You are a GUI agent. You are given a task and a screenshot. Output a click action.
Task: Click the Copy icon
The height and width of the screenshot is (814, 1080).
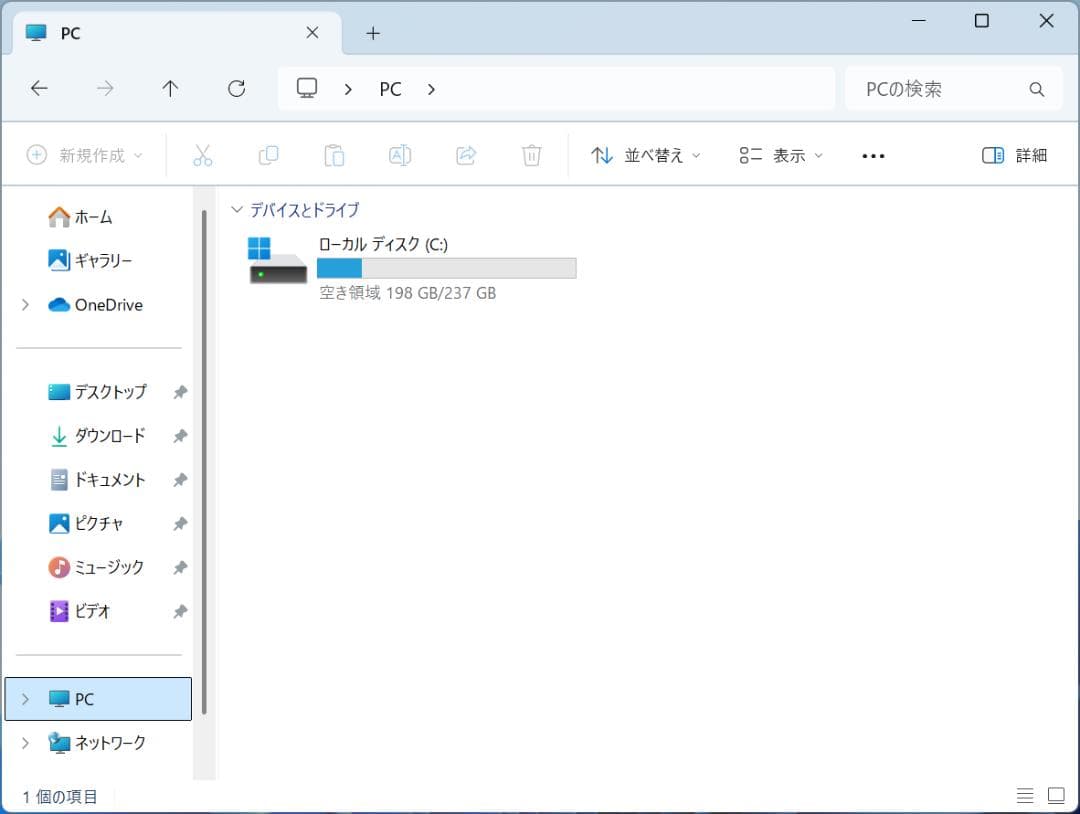click(268, 155)
